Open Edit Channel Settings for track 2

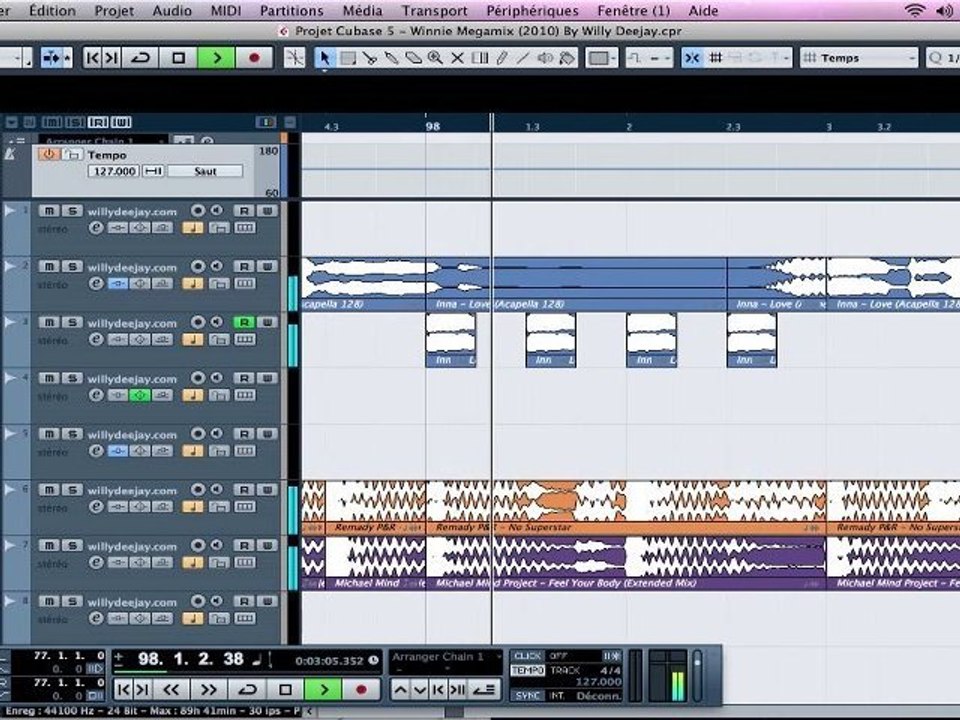pos(96,283)
